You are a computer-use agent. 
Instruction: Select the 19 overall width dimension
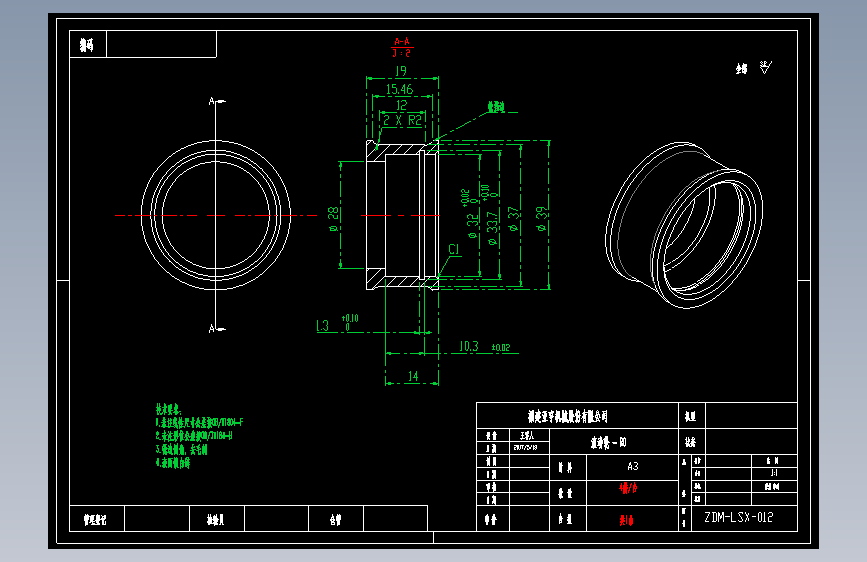(x=401, y=71)
